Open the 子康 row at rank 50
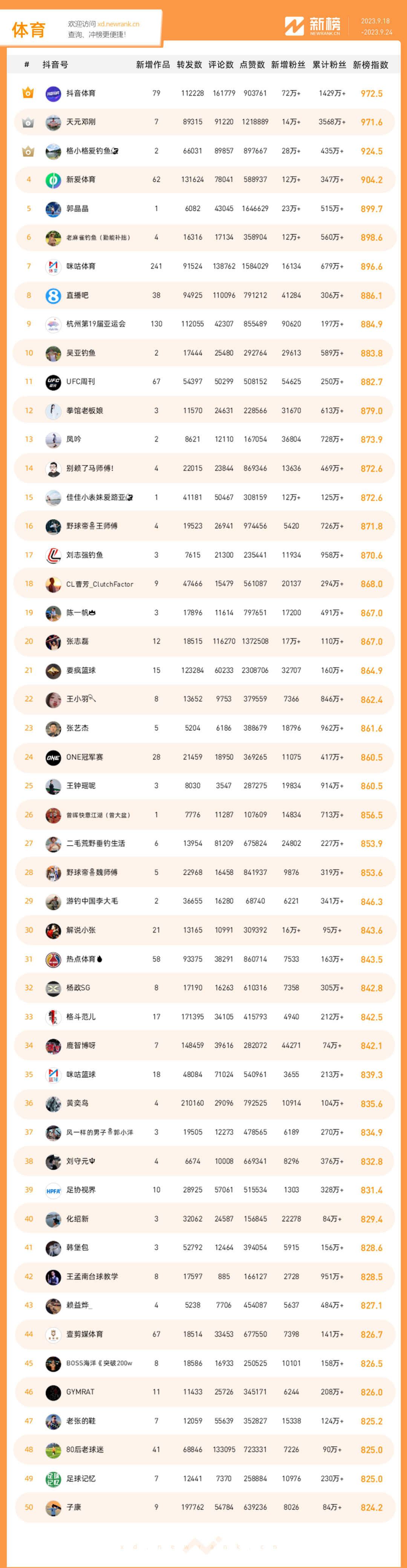407x1568 pixels. click(204, 1508)
